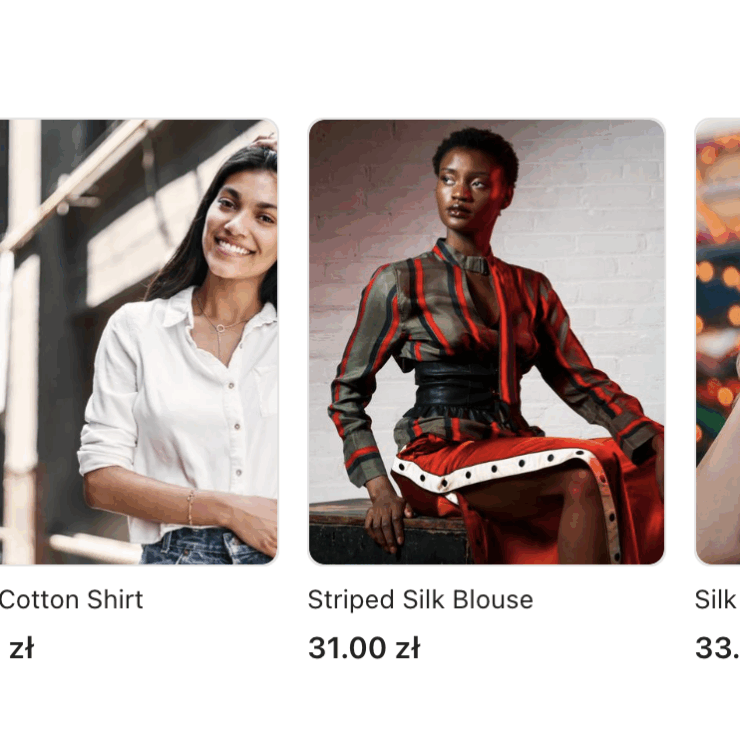The image size is (740, 740).
Task: Click the word Shirt in product title
Action: [x=115, y=600]
